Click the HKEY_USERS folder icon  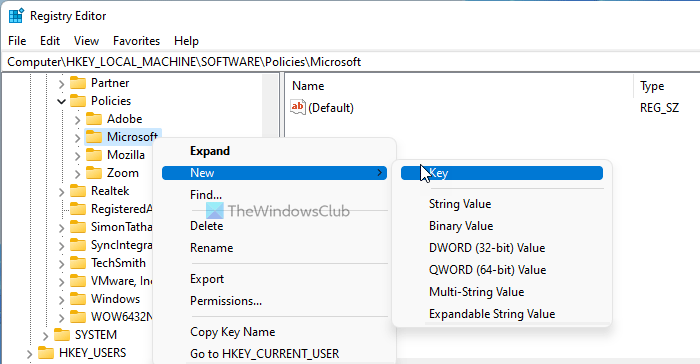point(46,353)
